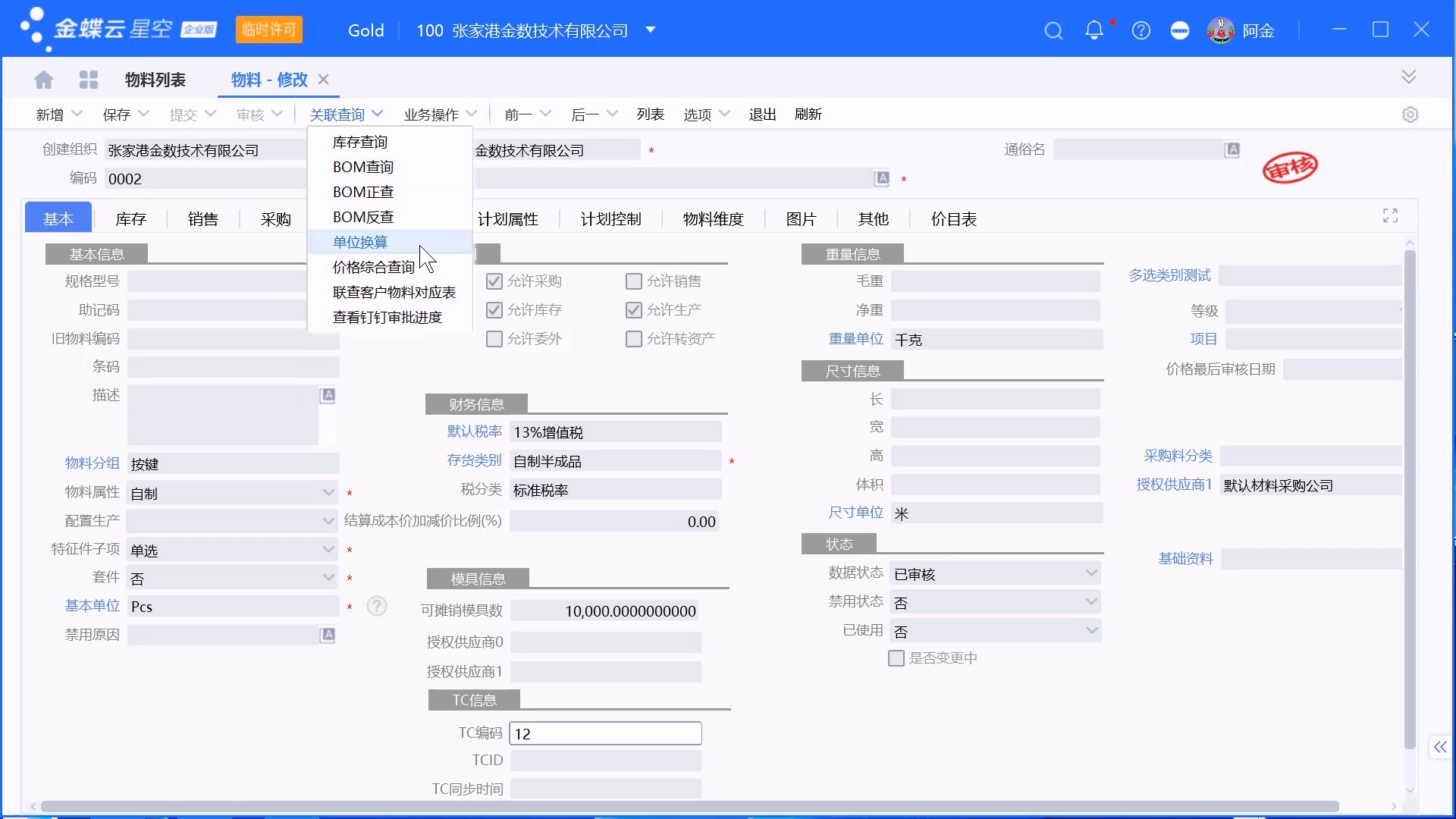Expand the tab panel to fullscreen
1456x819 pixels.
pyautogui.click(x=1390, y=216)
